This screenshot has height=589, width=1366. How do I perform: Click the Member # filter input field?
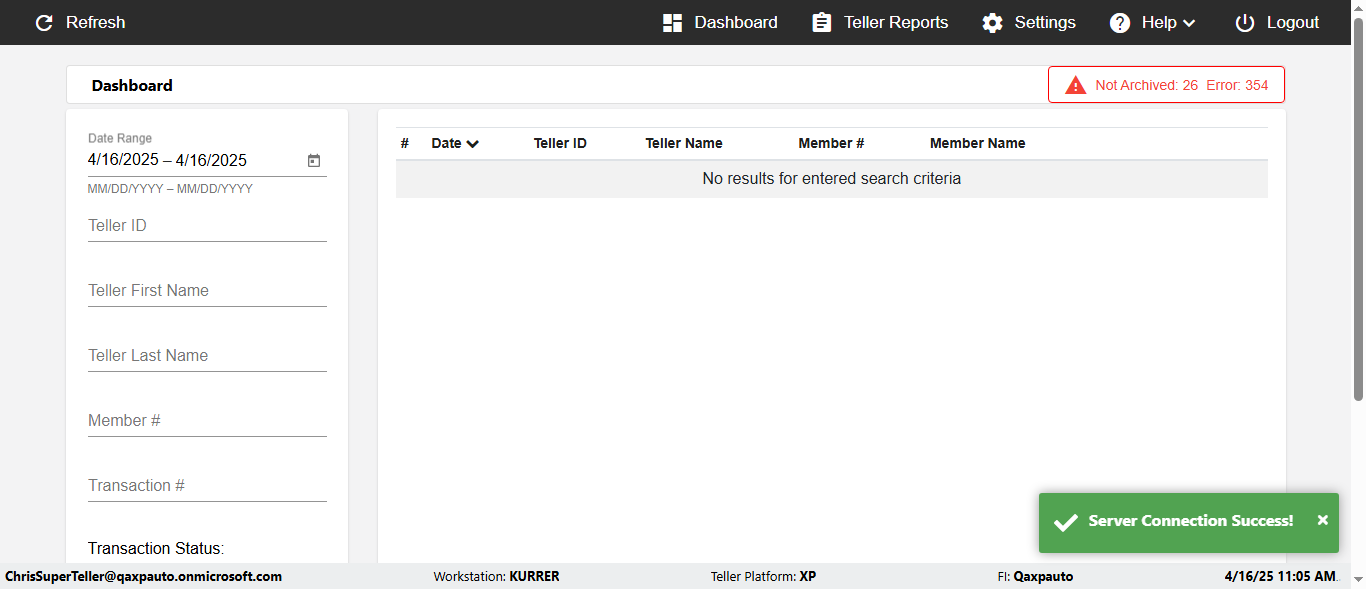coord(207,421)
